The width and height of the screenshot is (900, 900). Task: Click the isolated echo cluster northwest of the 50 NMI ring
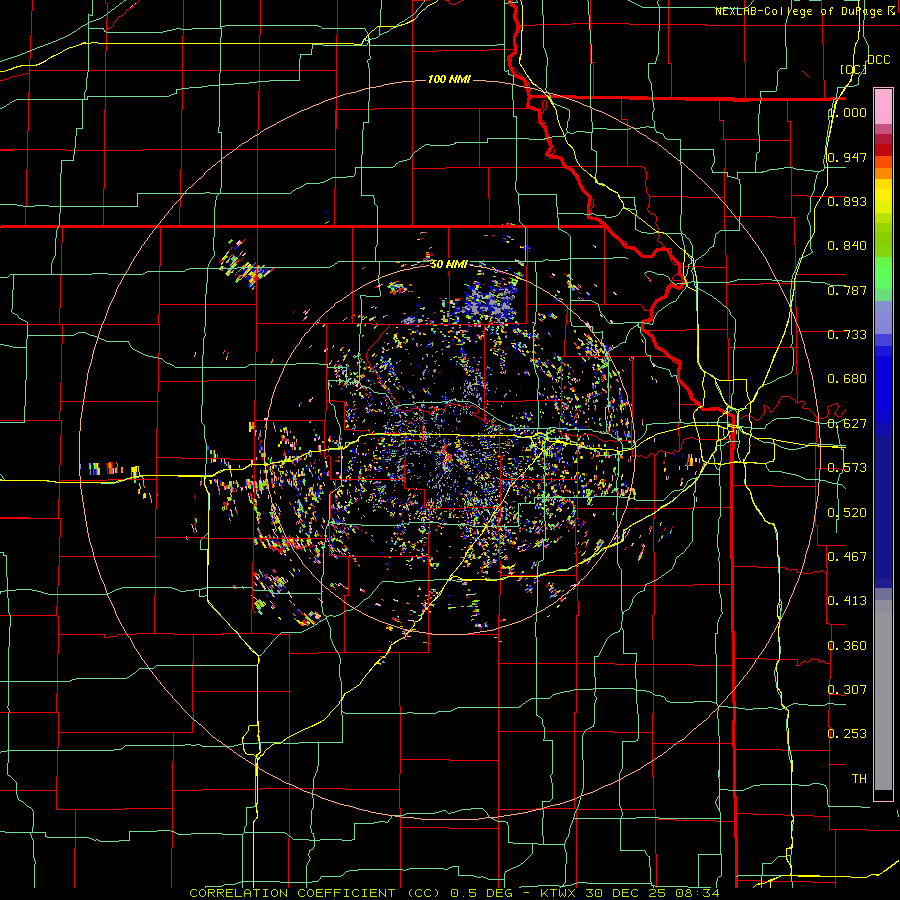tap(246, 266)
